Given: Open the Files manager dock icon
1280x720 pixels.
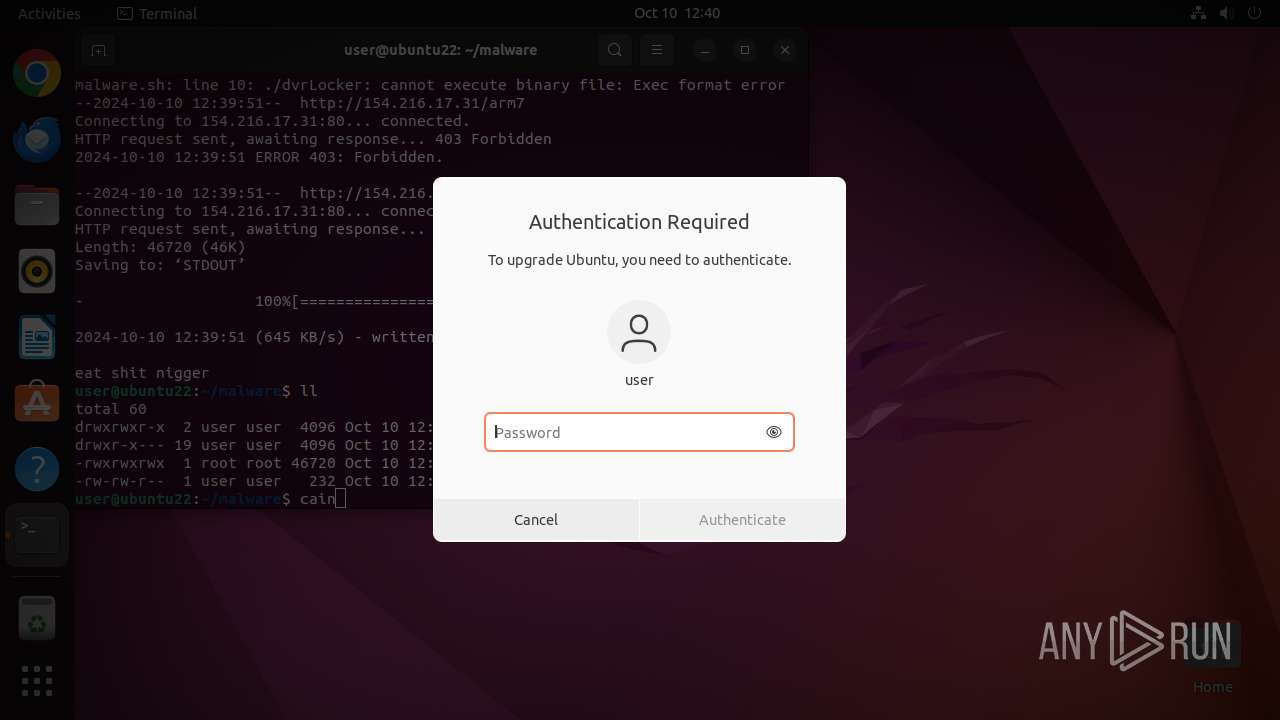Looking at the screenshot, I should click(x=37, y=206).
